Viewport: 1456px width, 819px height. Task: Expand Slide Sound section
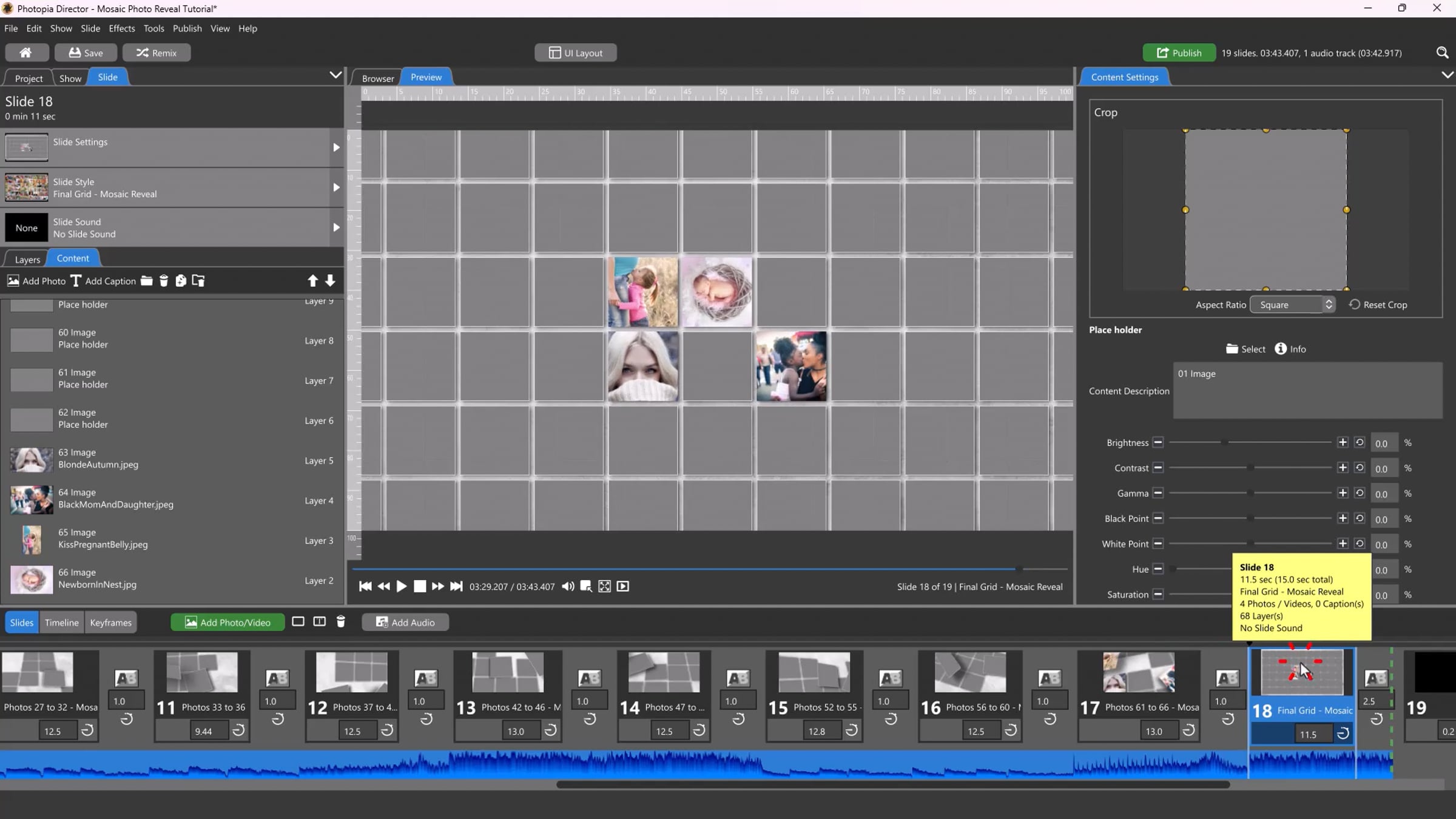coord(336,227)
